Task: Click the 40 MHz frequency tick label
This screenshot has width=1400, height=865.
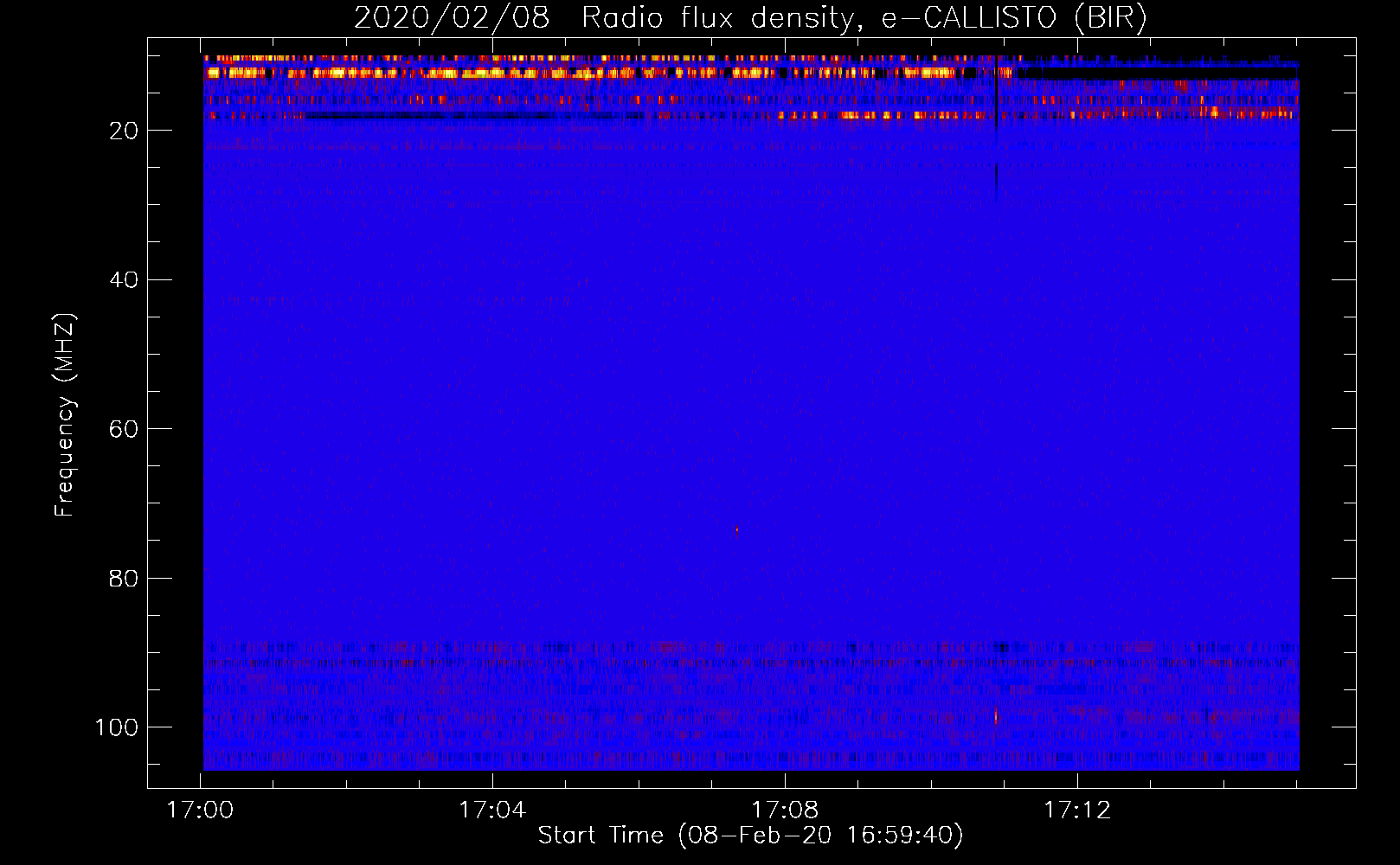Action: [x=124, y=279]
